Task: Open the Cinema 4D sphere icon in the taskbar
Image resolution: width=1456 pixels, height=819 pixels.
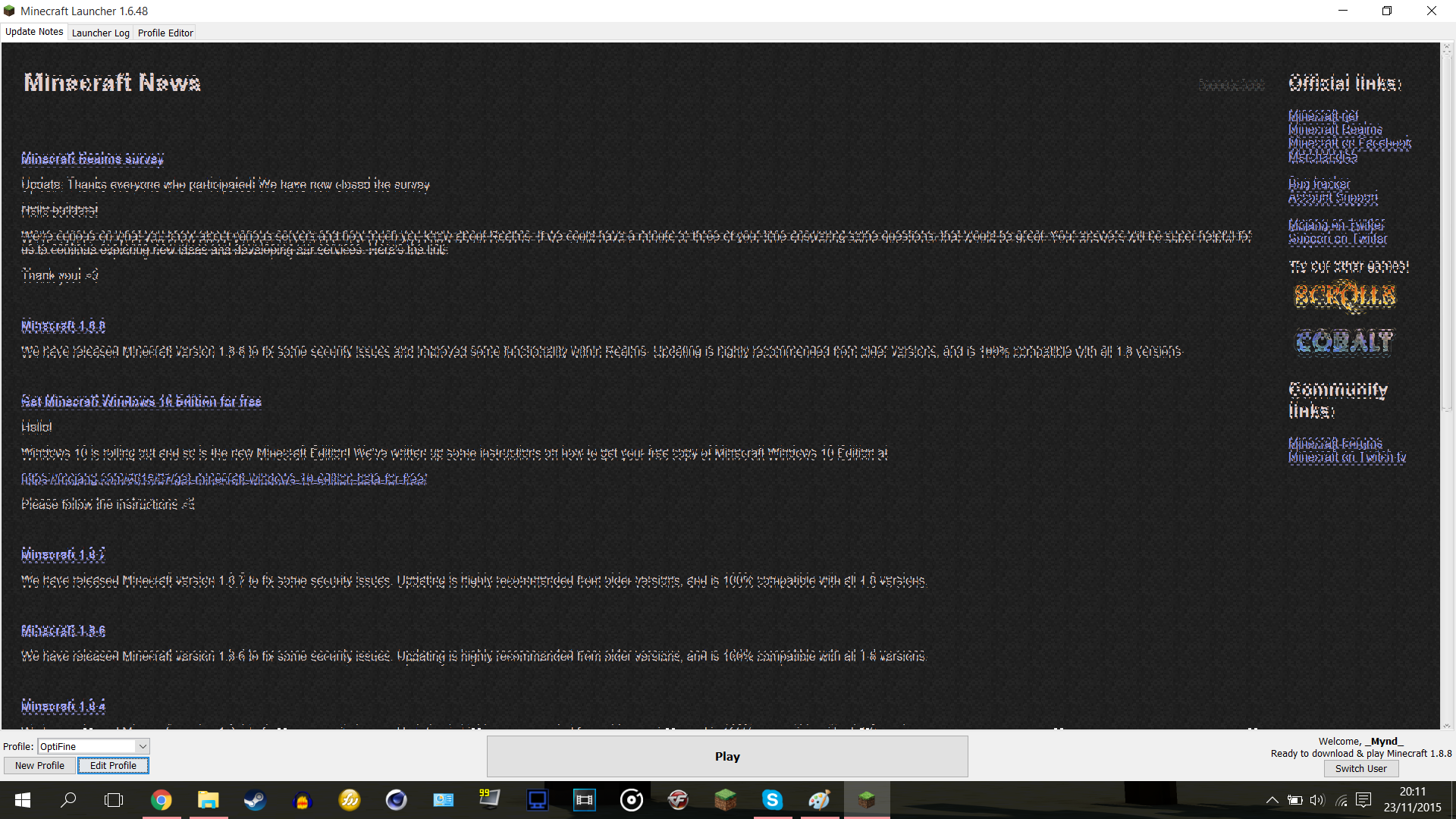Action: tap(396, 800)
